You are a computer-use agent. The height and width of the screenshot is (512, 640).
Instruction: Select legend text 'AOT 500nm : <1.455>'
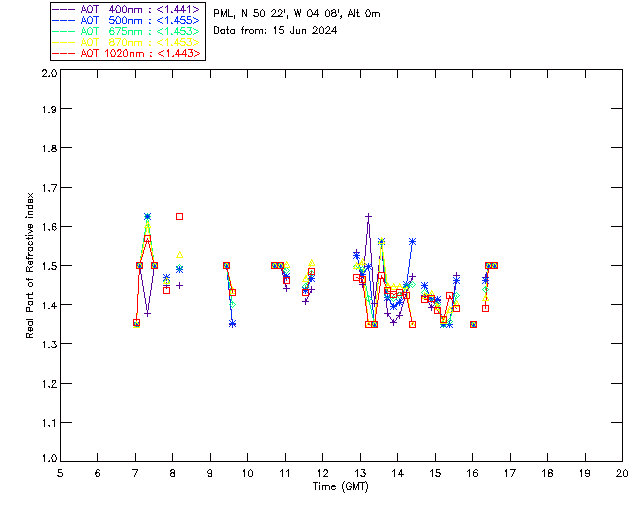140,20
